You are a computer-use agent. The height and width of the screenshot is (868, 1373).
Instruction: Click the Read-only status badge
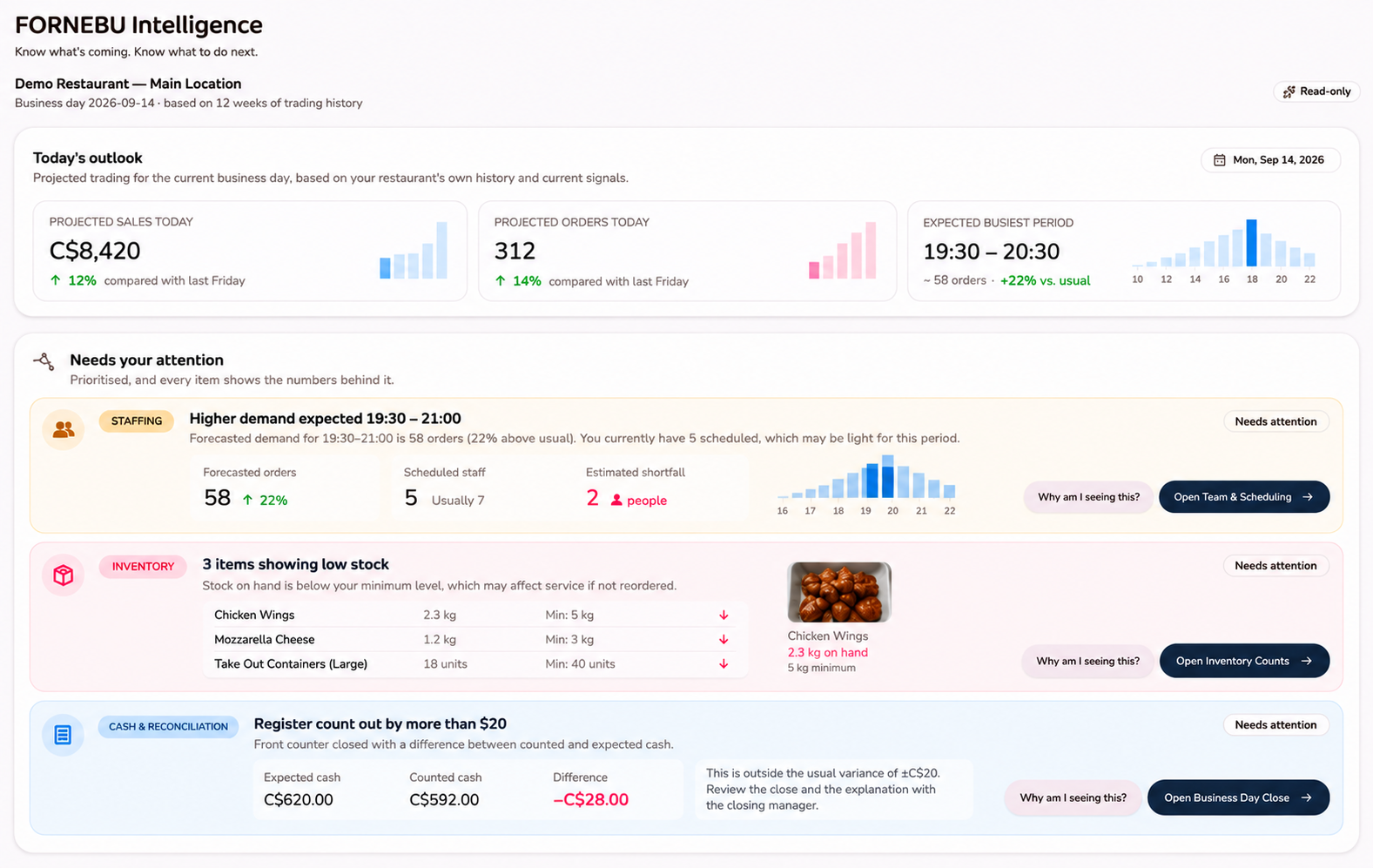[x=1316, y=91]
